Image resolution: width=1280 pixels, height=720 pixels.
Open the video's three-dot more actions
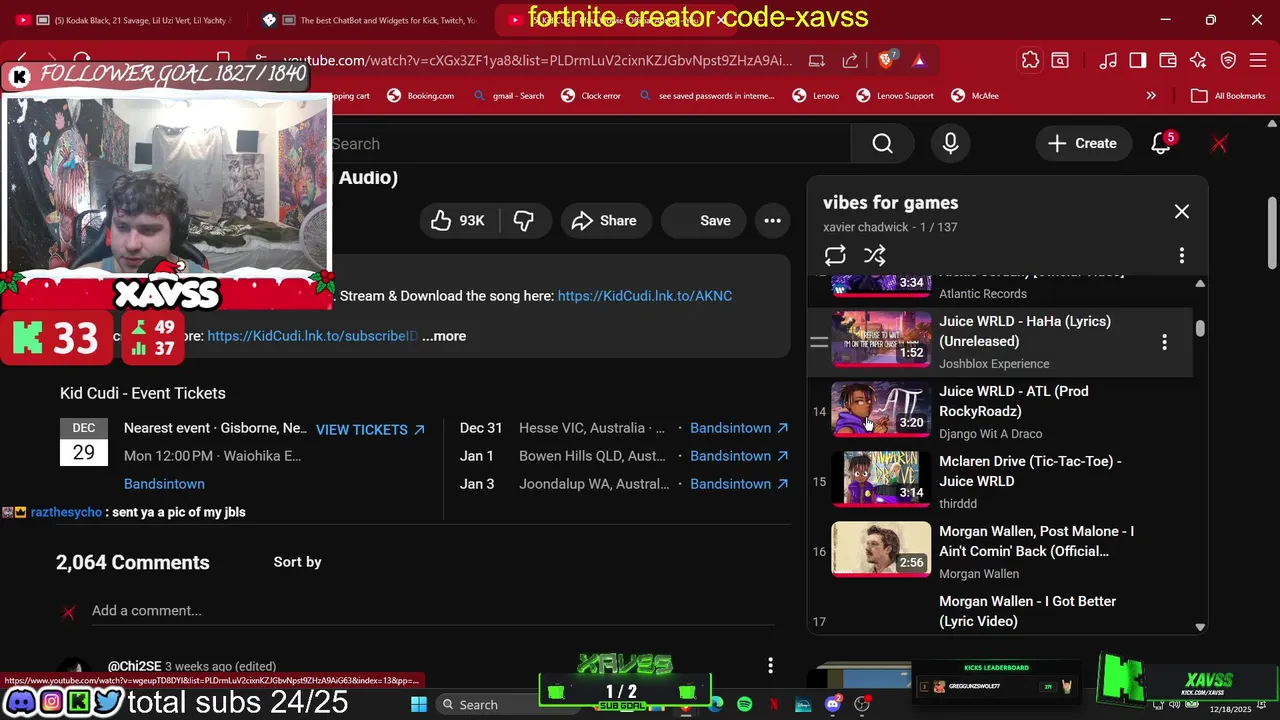pyautogui.click(x=773, y=221)
